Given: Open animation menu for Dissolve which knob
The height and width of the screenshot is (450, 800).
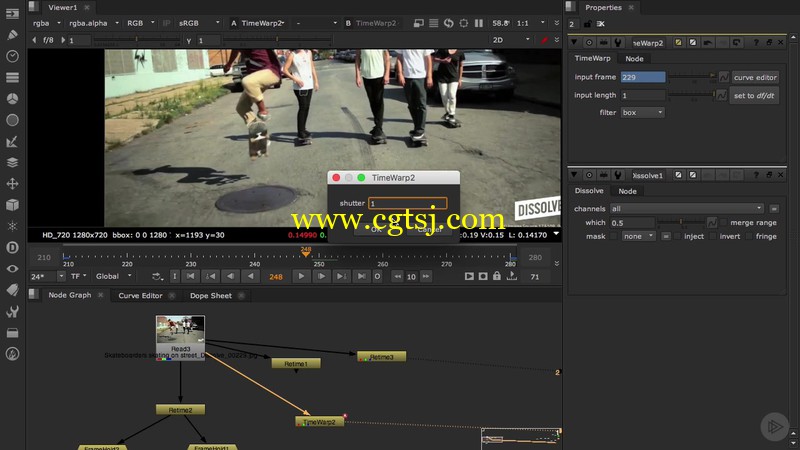Looking at the screenshot, I should click(x=712, y=222).
